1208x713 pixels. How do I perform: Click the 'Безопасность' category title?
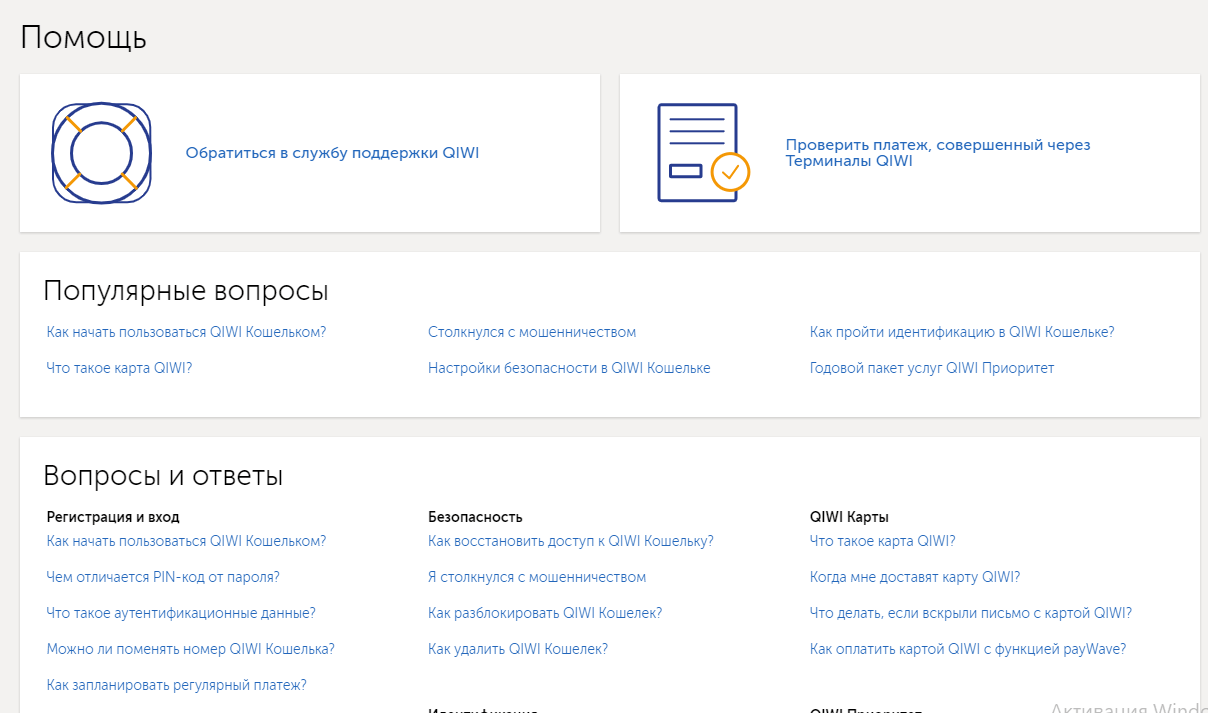pyautogui.click(x=475, y=517)
